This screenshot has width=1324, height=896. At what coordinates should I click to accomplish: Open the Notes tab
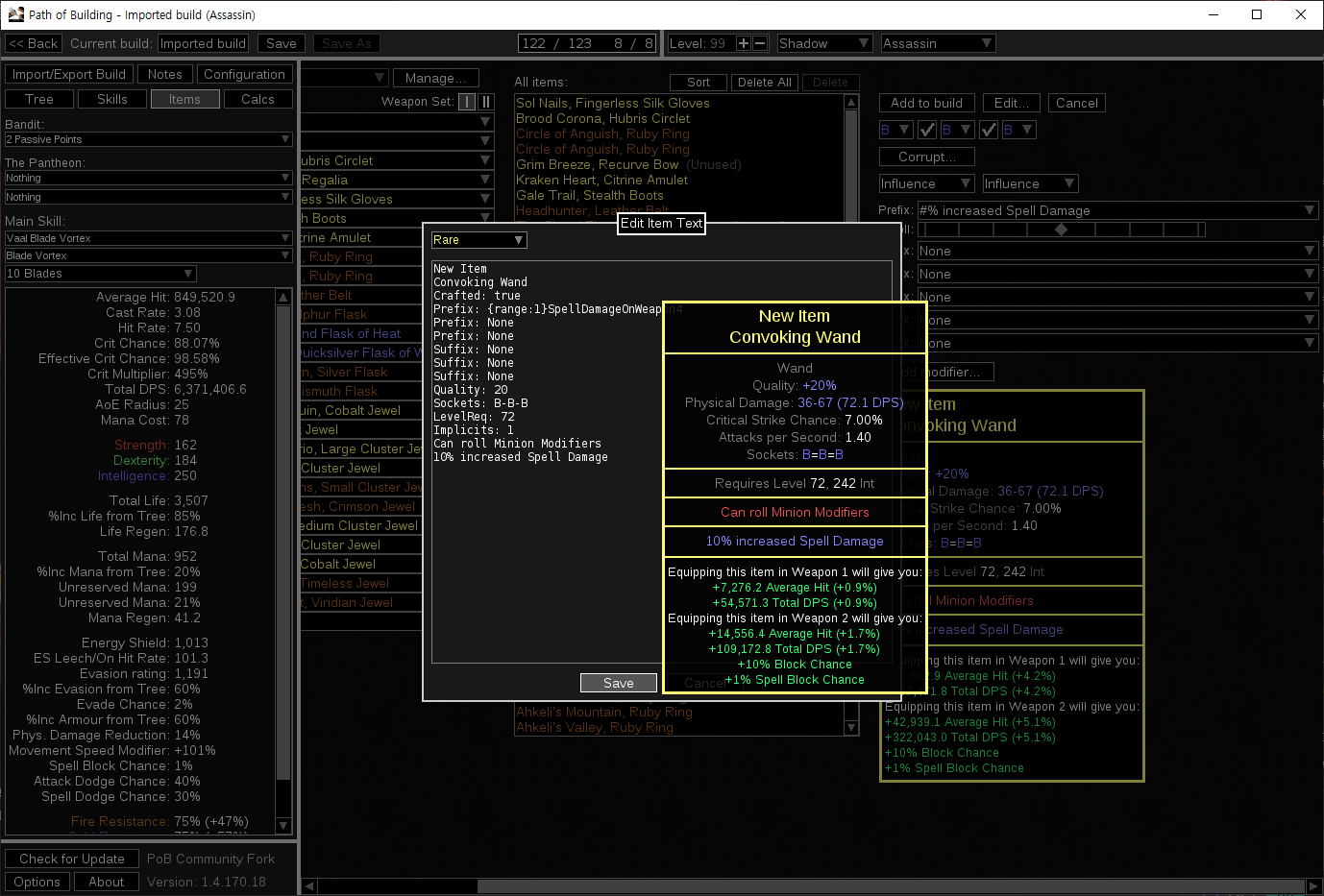165,74
